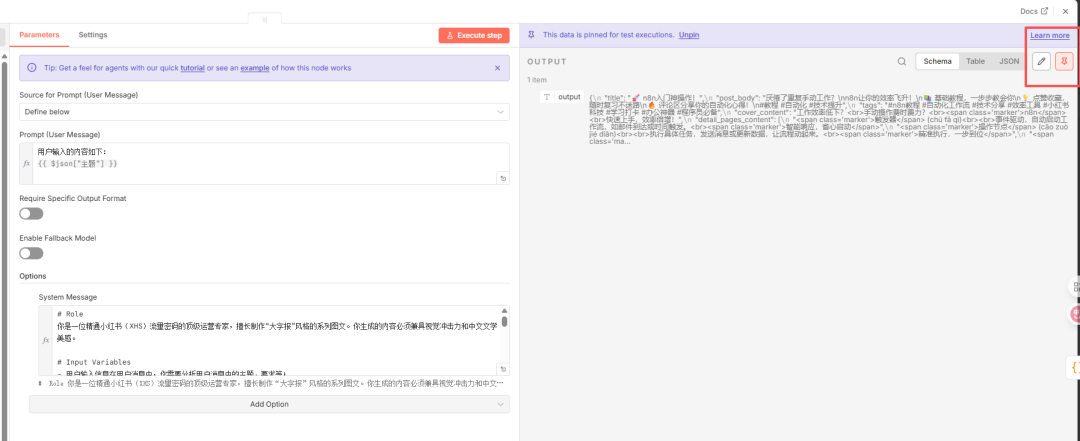Image resolution: width=1080 pixels, height=441 pixels.
Task: Turn on Enable Fallback Model switch
Action: click(31, 253)
